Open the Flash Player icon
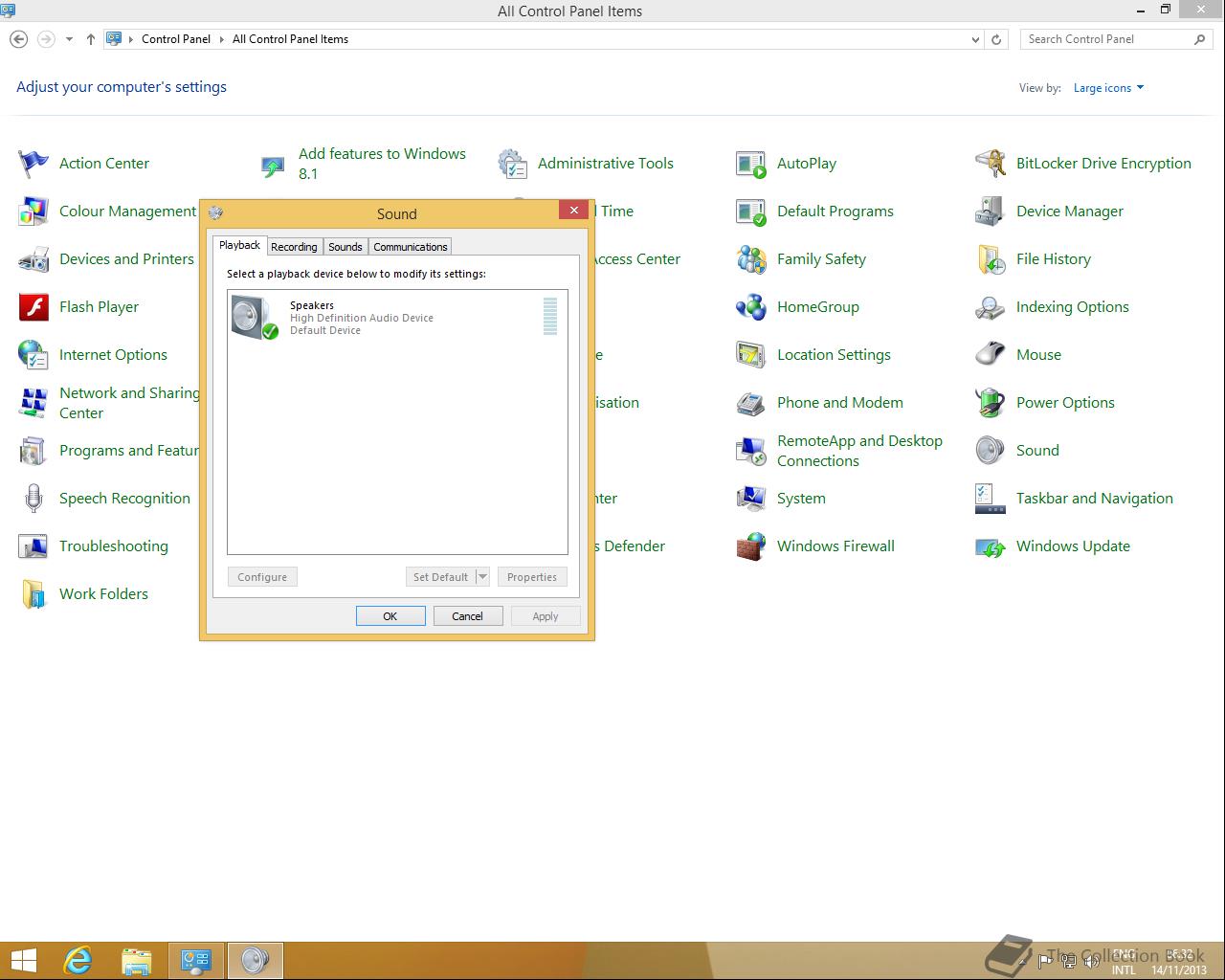The width and height of the screenshot is (1225, 980). pyautogui.click(x=33, y=307)
